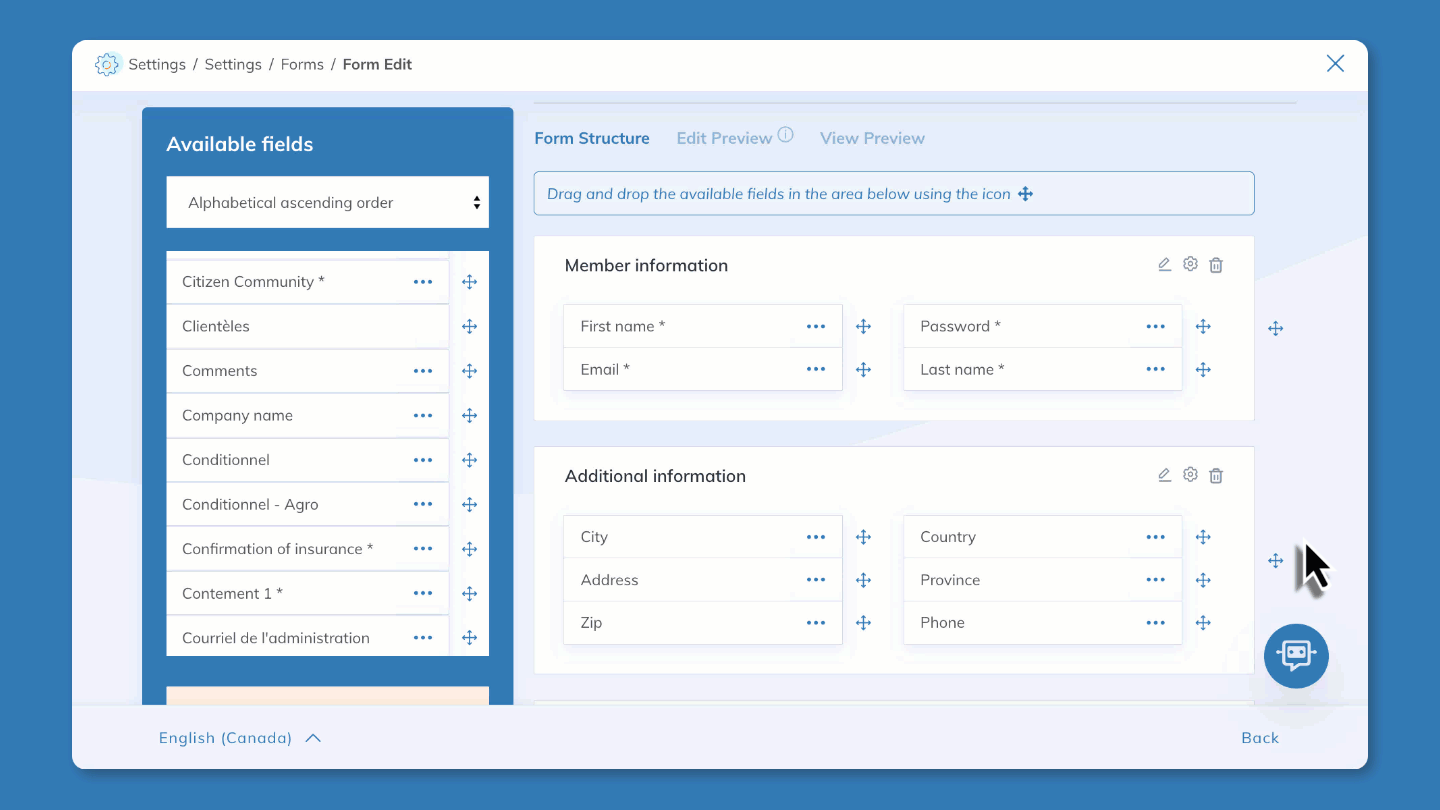Click the drag icon next to First name
The height and width of the screenshot is (810, 1440).
[864, 327]
